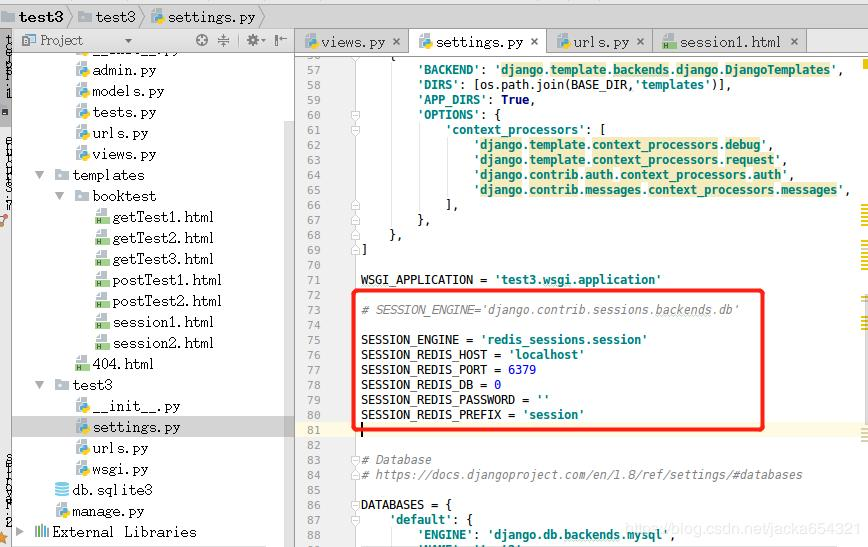
Task: Fold code at line 61 gutter marker
Action: [x=355, y=130]
